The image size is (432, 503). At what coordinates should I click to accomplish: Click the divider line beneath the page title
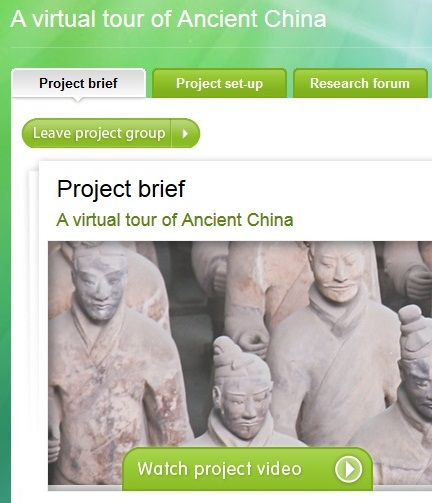click(x=221, y=48)
